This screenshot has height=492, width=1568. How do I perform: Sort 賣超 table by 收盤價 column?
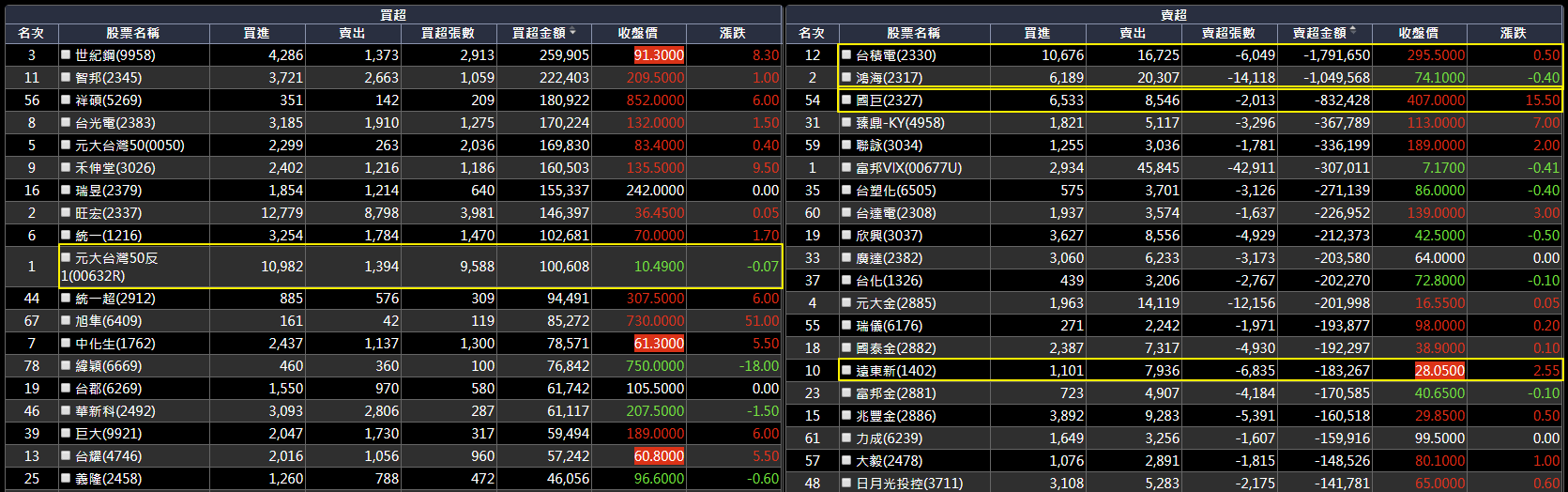tap(1419, 33)
